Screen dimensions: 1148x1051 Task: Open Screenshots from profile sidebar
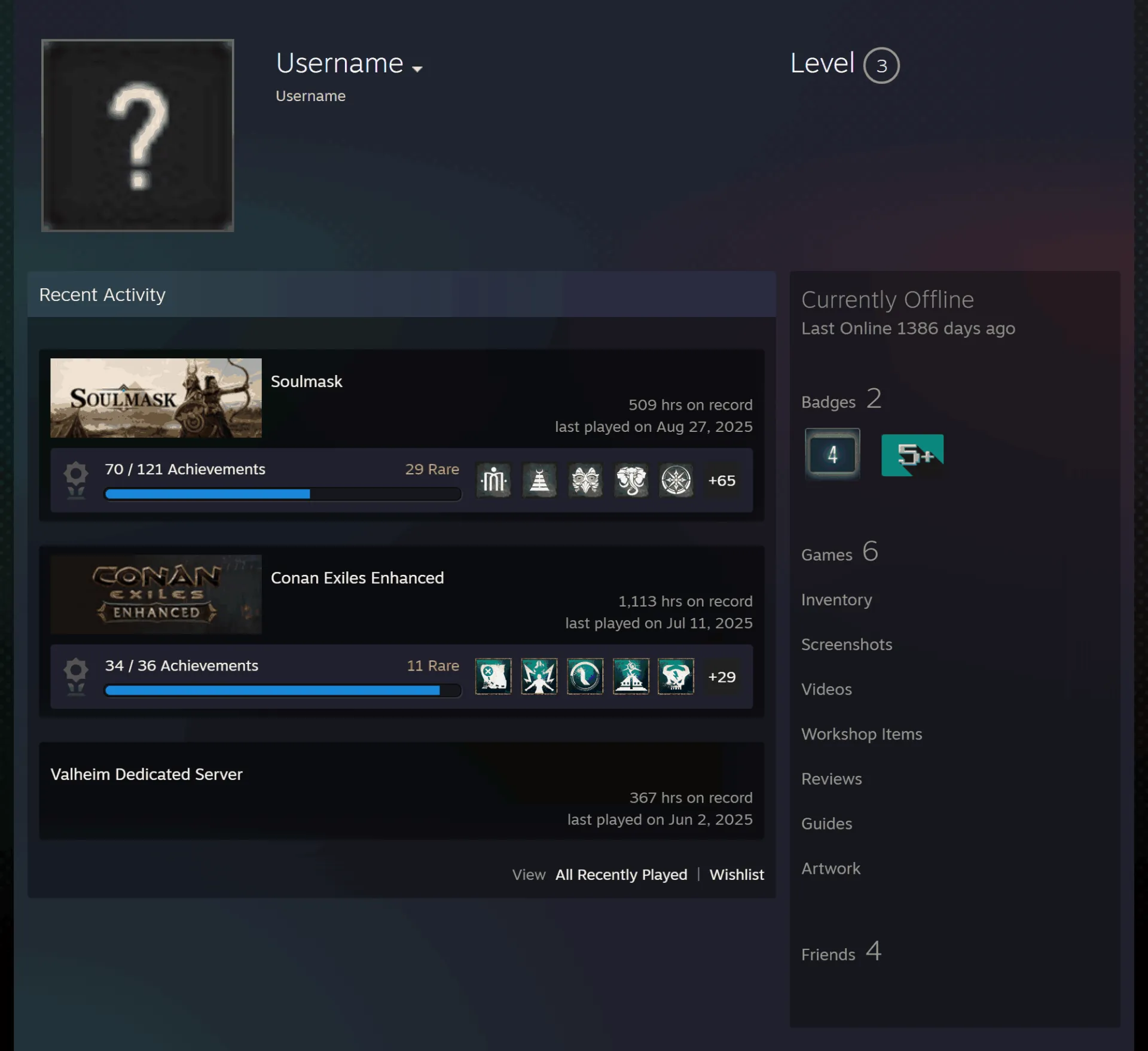click(847, 644)
